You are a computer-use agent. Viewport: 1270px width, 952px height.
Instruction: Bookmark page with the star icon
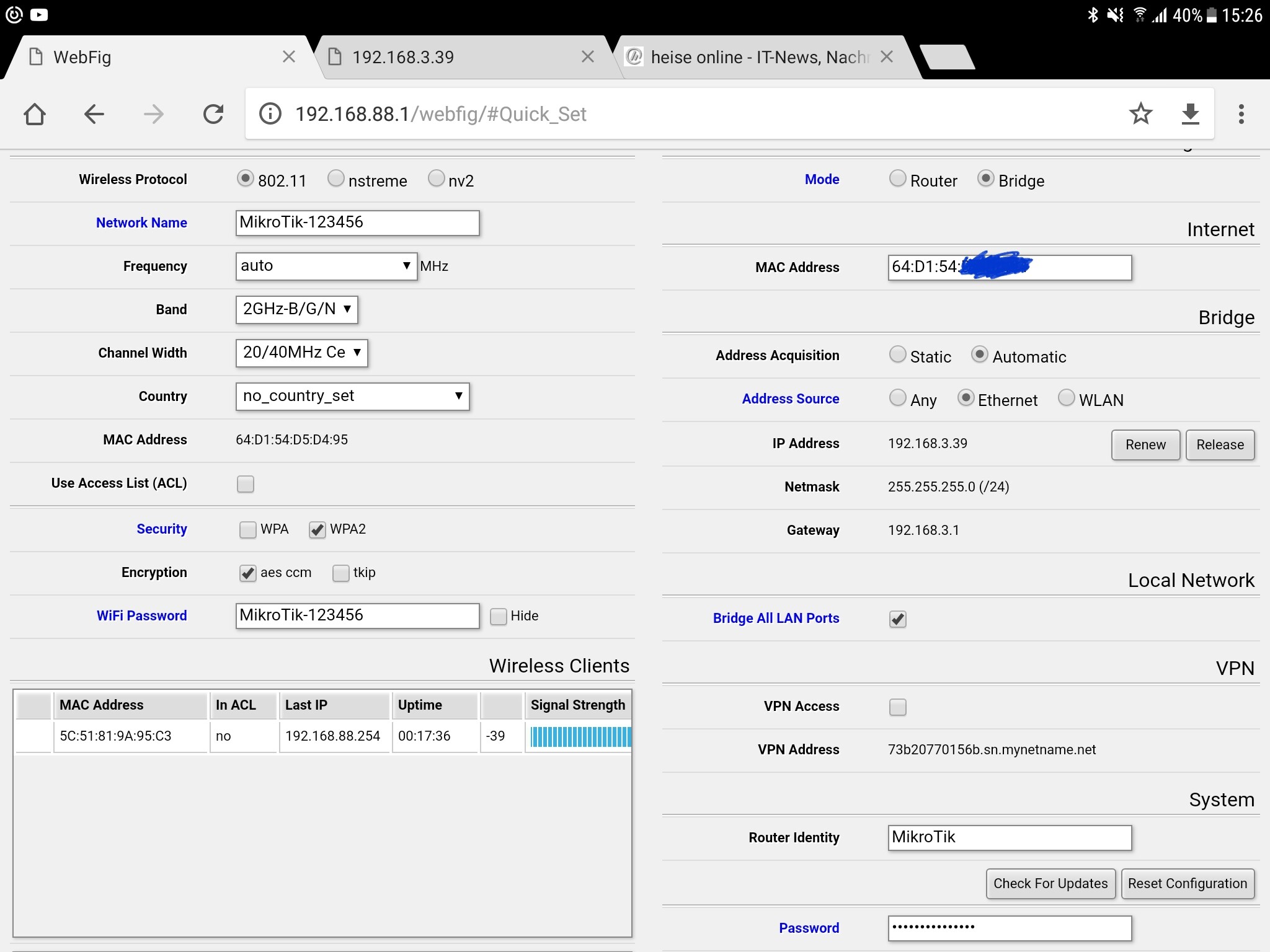[1140, 114]
